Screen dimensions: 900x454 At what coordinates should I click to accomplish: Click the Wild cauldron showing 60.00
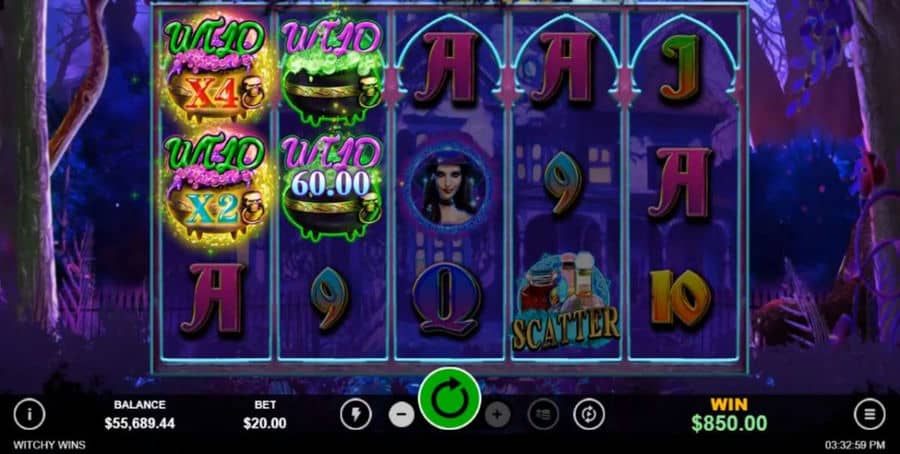[x=332, y=188]
